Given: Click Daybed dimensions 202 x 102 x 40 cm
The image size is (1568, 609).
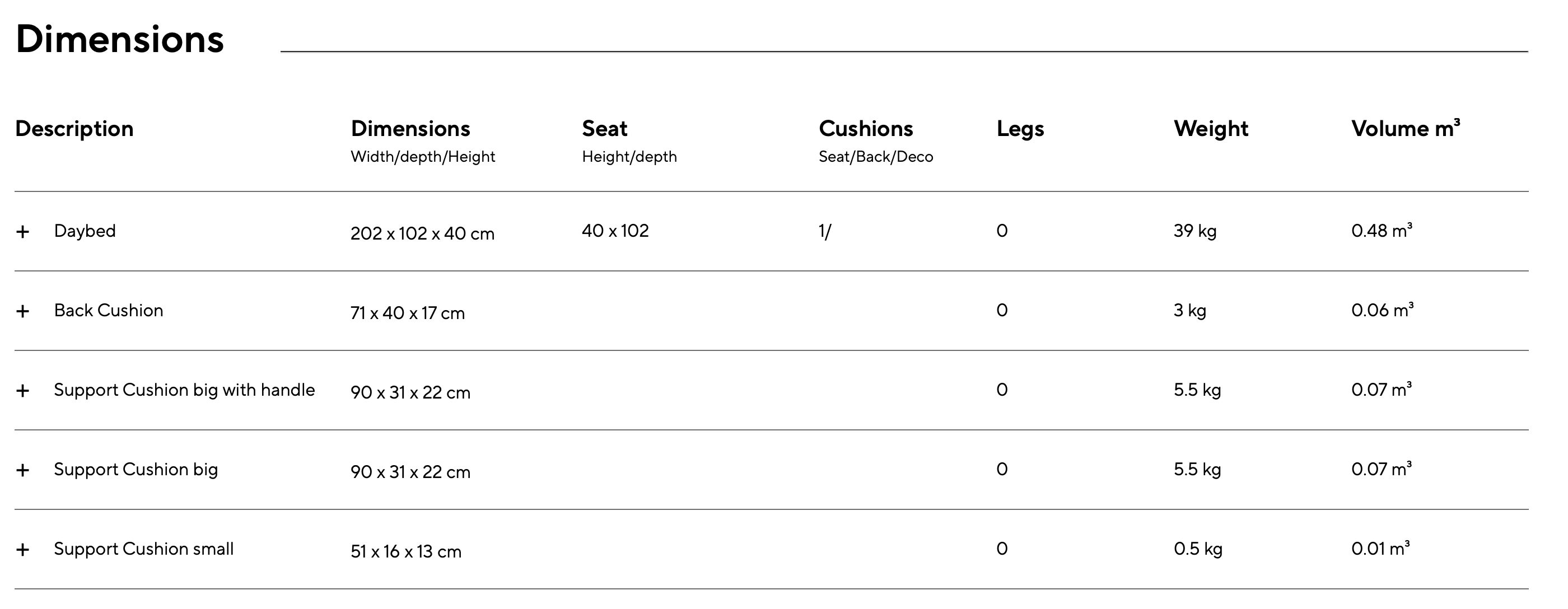Looking at the screenshot, I should click(x=422, y=233).
